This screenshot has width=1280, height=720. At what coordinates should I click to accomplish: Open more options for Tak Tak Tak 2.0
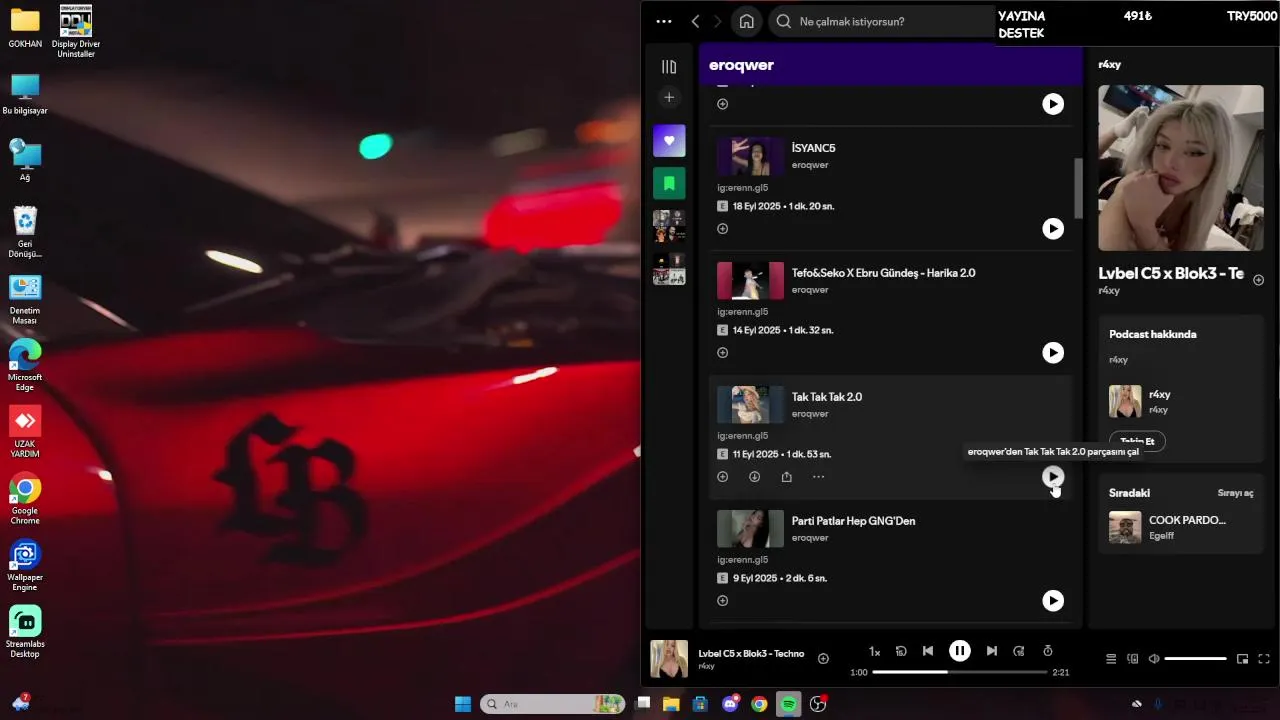[819, 477]
